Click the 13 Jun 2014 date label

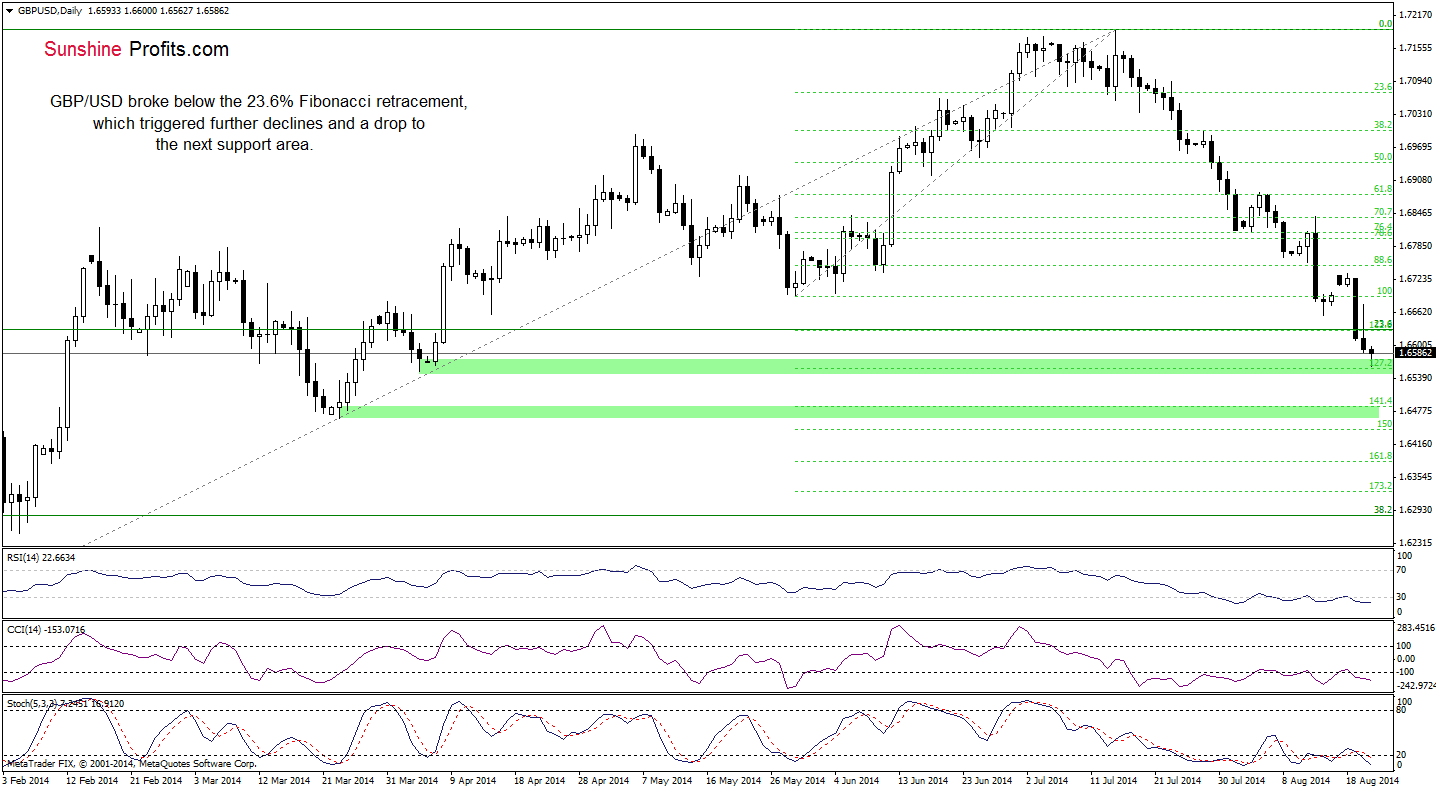click(924, 779)
